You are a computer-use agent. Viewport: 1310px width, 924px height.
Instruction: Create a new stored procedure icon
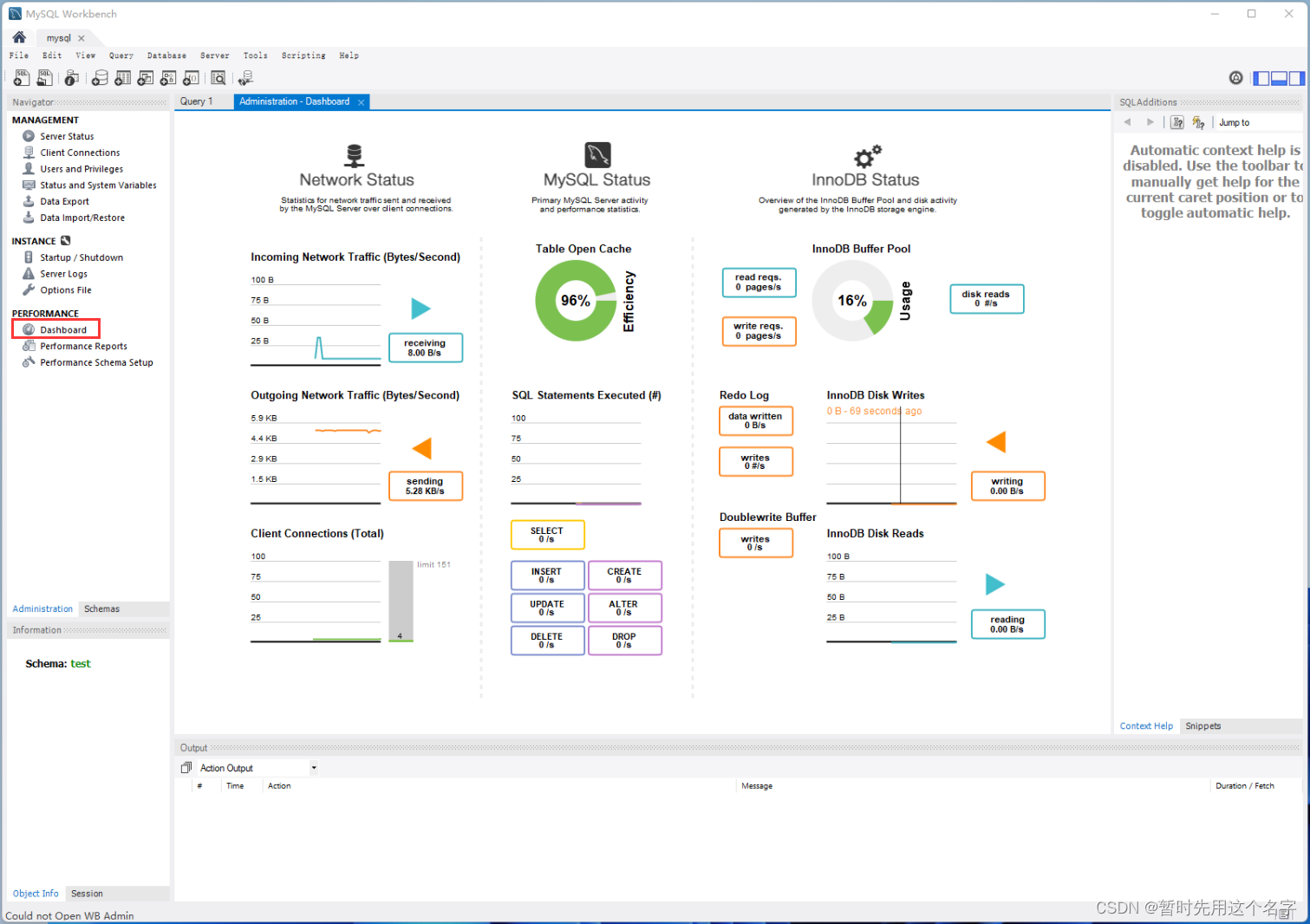click(168, 78)
